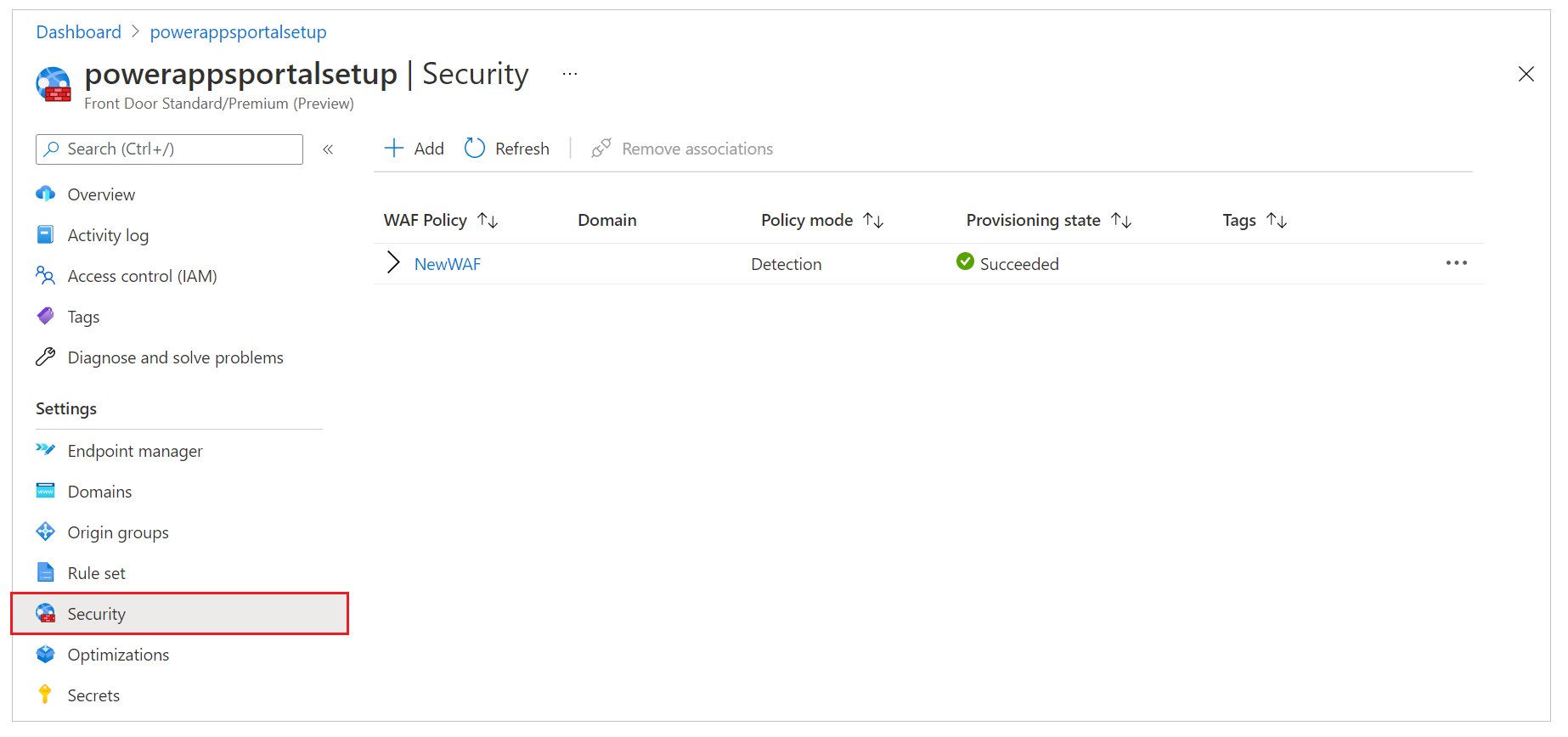Image resolution: width=1568 pixels, height=737 pixels.
Task: Open Overview via its cloud icon
Action: 46,194
